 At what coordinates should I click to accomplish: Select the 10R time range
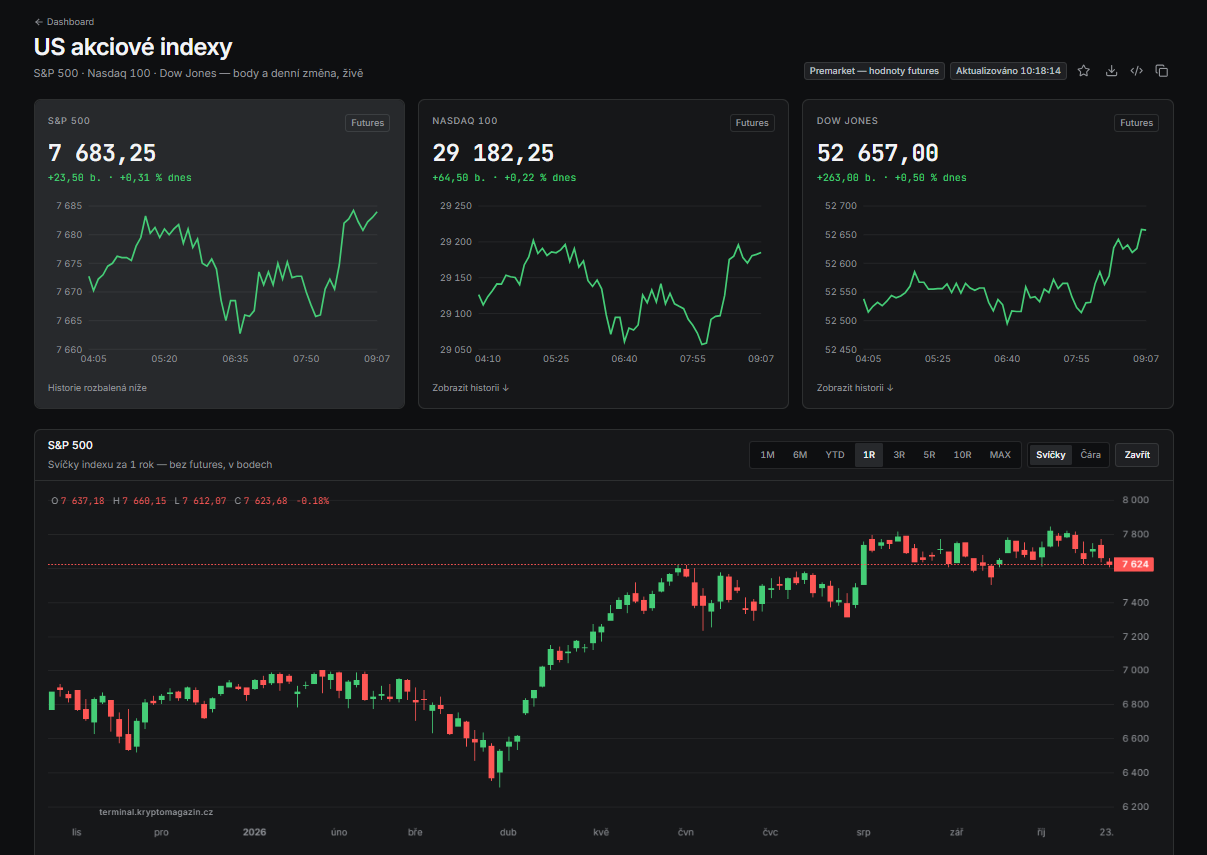[962, 455]
